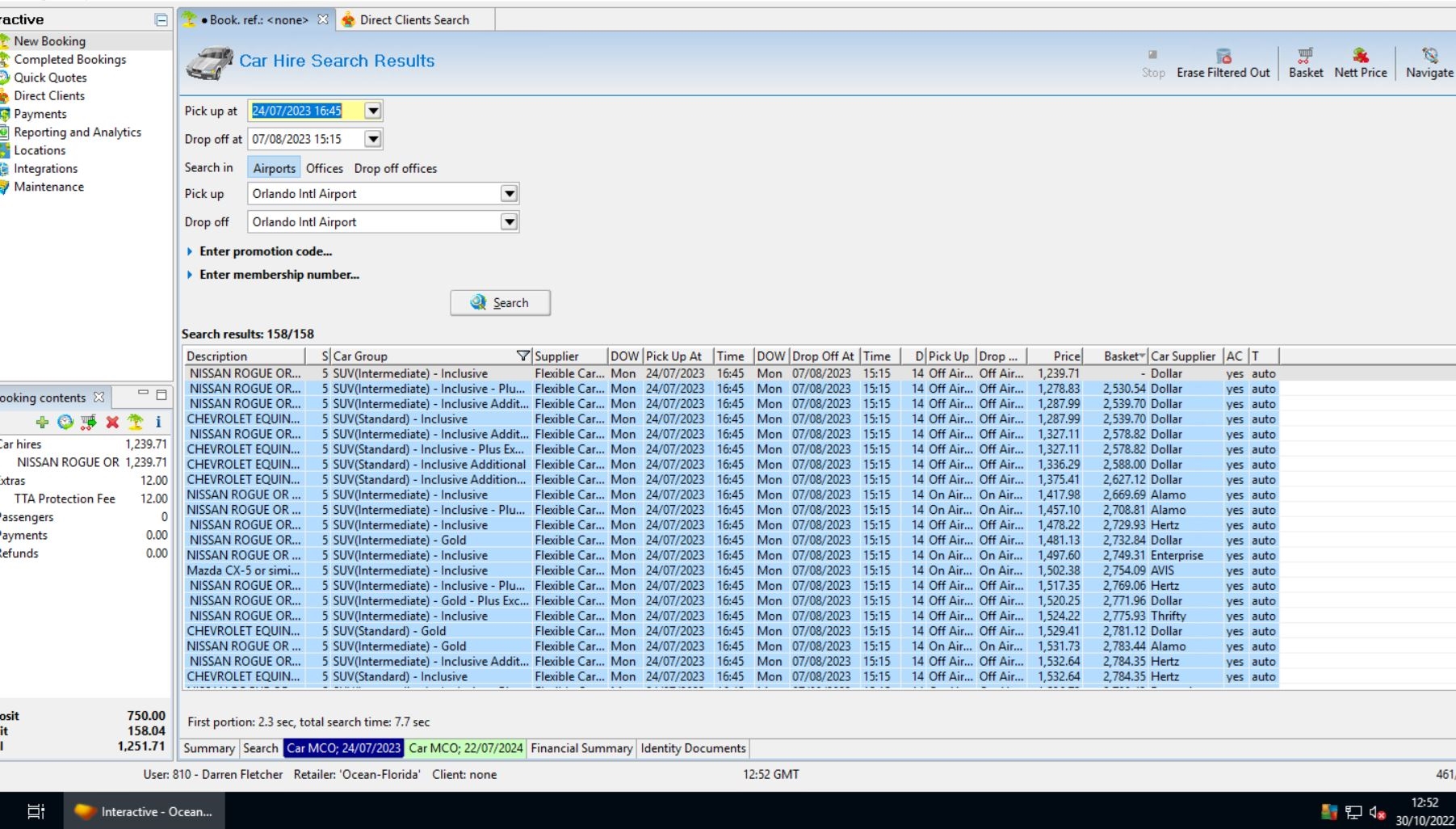Viewport: 1456px width, 829px height.
Task: Select Offices in Search in options
Action: [x=325, y=168]
